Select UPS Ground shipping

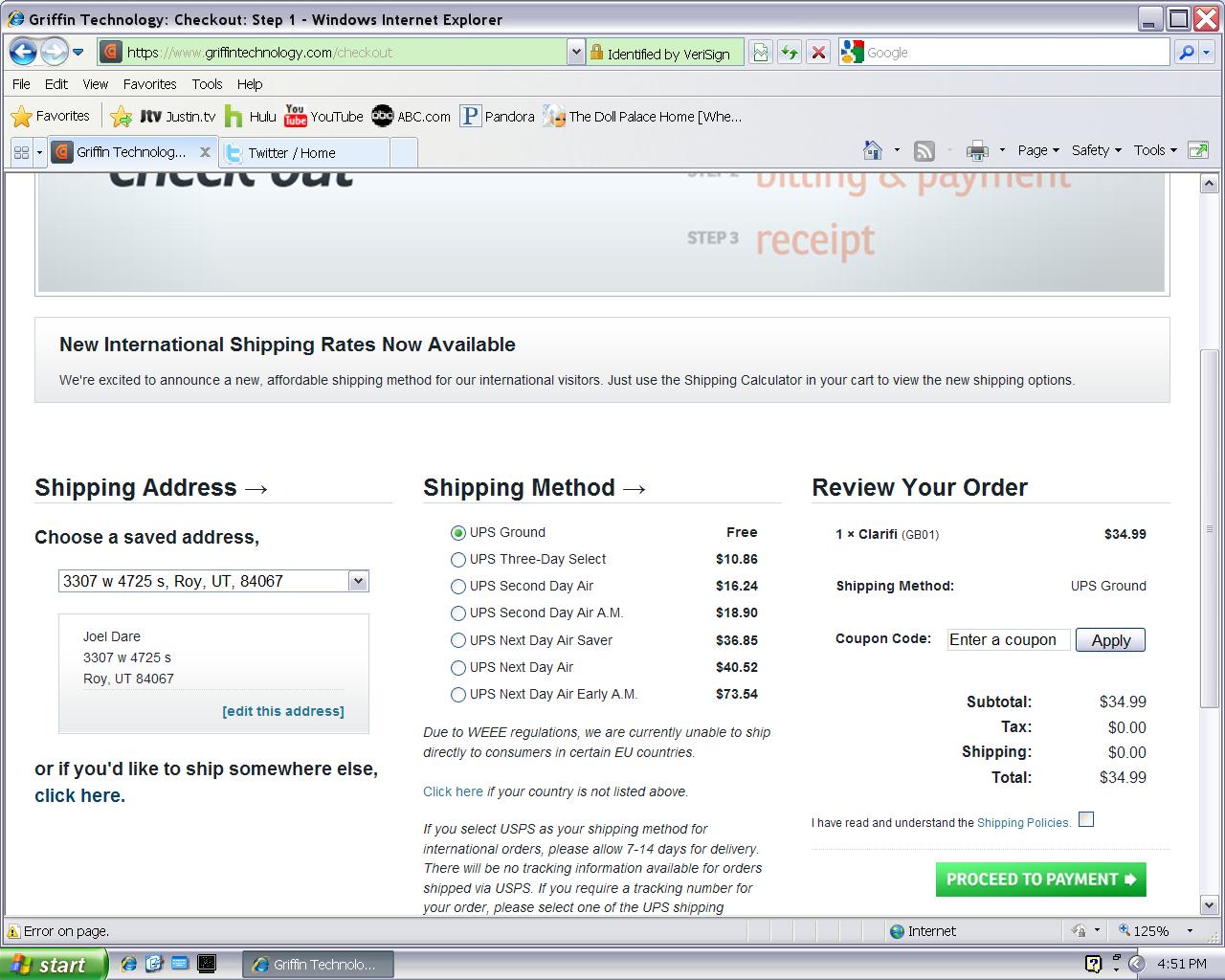[458, 533]
